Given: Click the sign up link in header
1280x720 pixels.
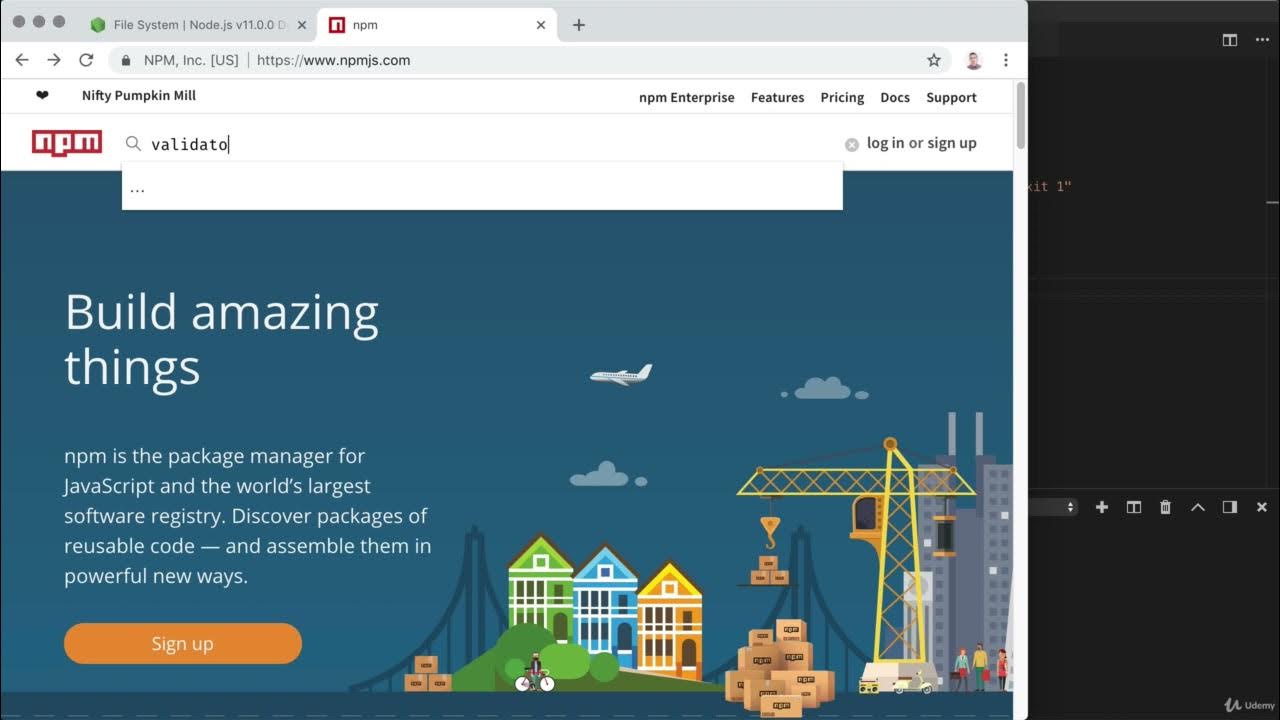Looking at the screenshot, I should (x=952, y=143).
